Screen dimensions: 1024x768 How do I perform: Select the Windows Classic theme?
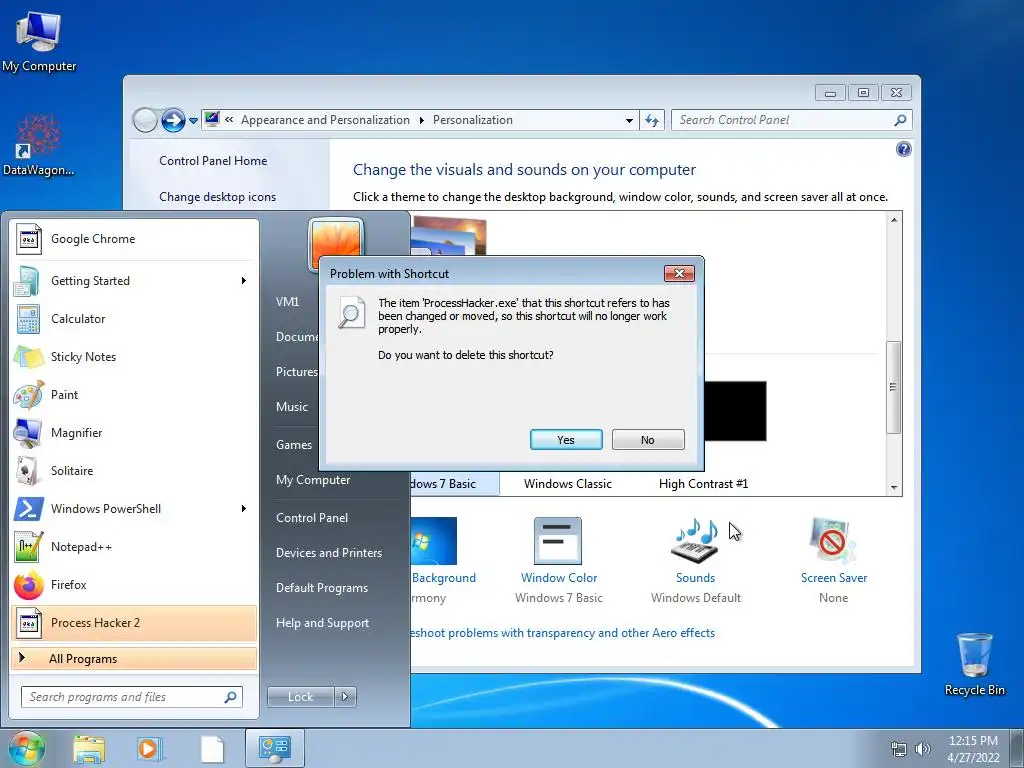click(x=568, y=484)
